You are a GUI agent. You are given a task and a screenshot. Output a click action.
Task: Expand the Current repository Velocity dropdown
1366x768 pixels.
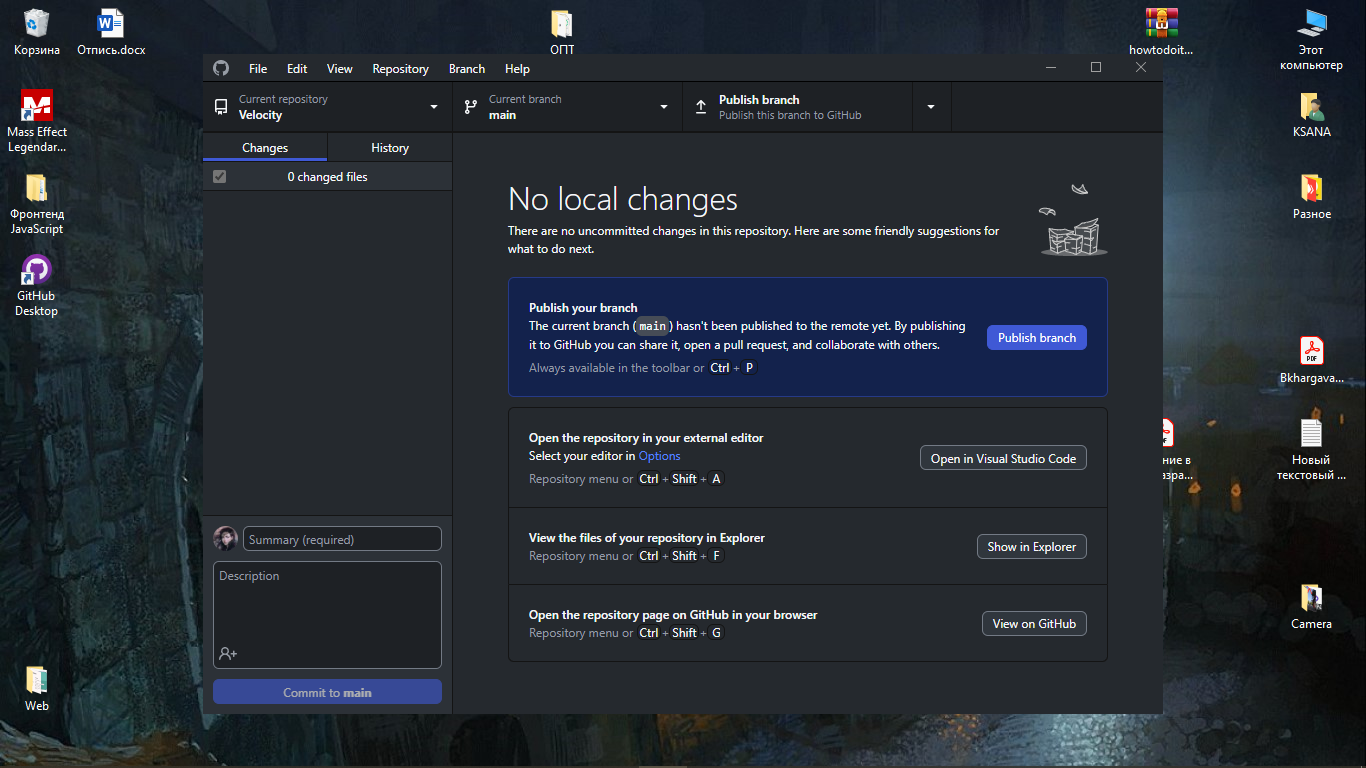(327, 107)
